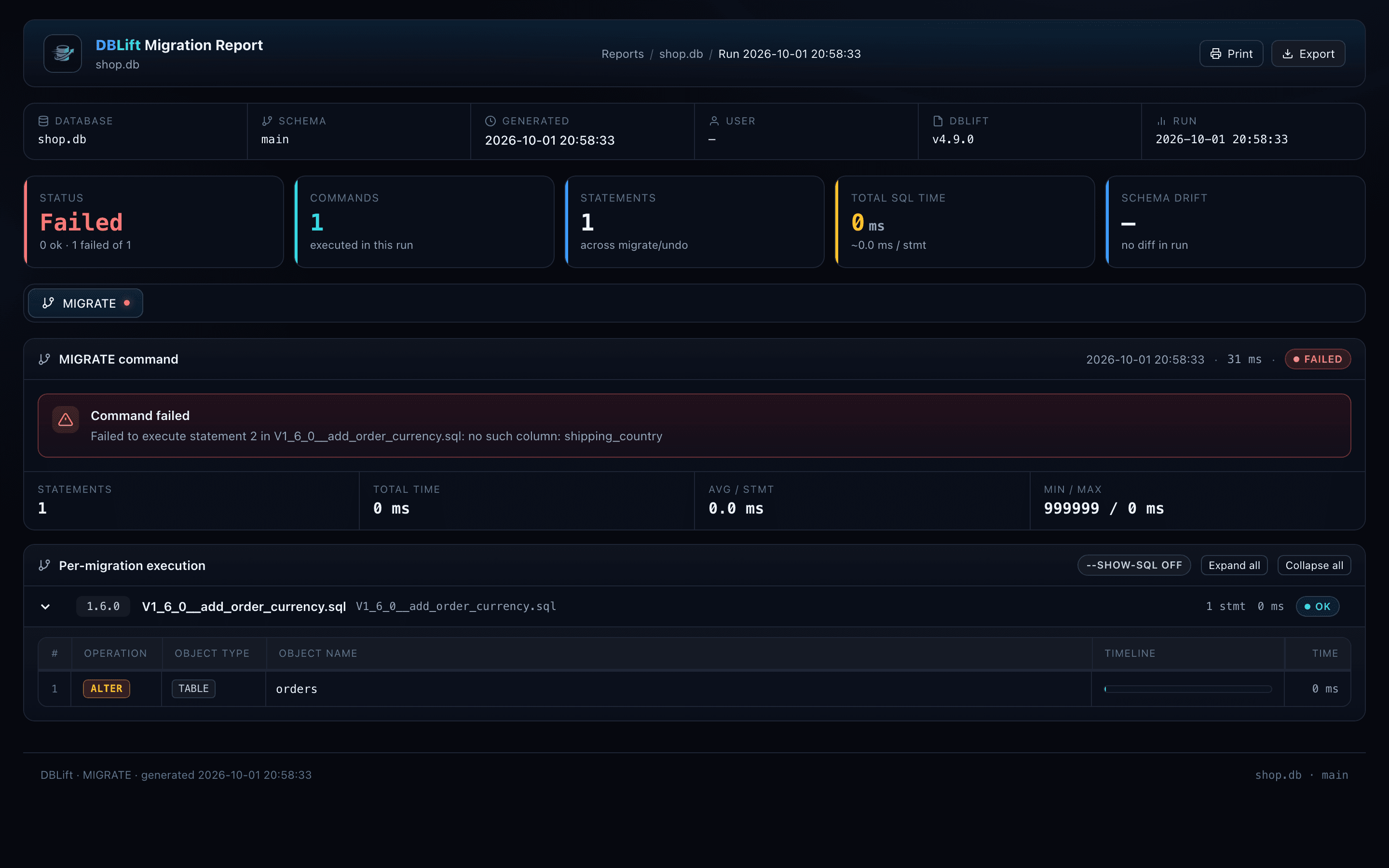The height and width of the screenshot is (868, 1389).
Task: Click the Generated clock icon
Action: pyautogui.click(x=490, y=121)
